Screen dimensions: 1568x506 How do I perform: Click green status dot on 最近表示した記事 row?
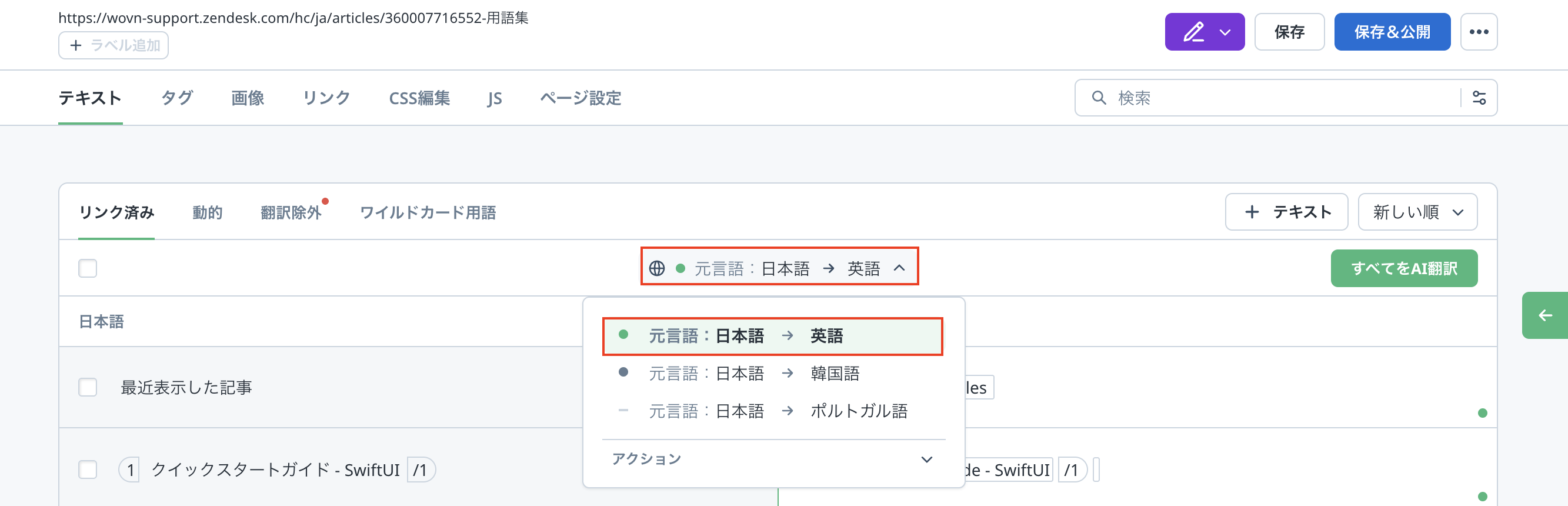pyautogui.click(x=1482, y=413)
